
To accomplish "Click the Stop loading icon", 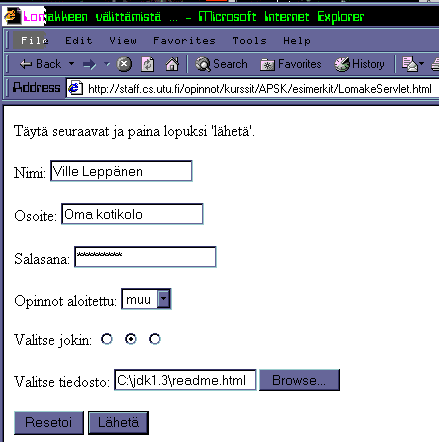I will [124, 64].
